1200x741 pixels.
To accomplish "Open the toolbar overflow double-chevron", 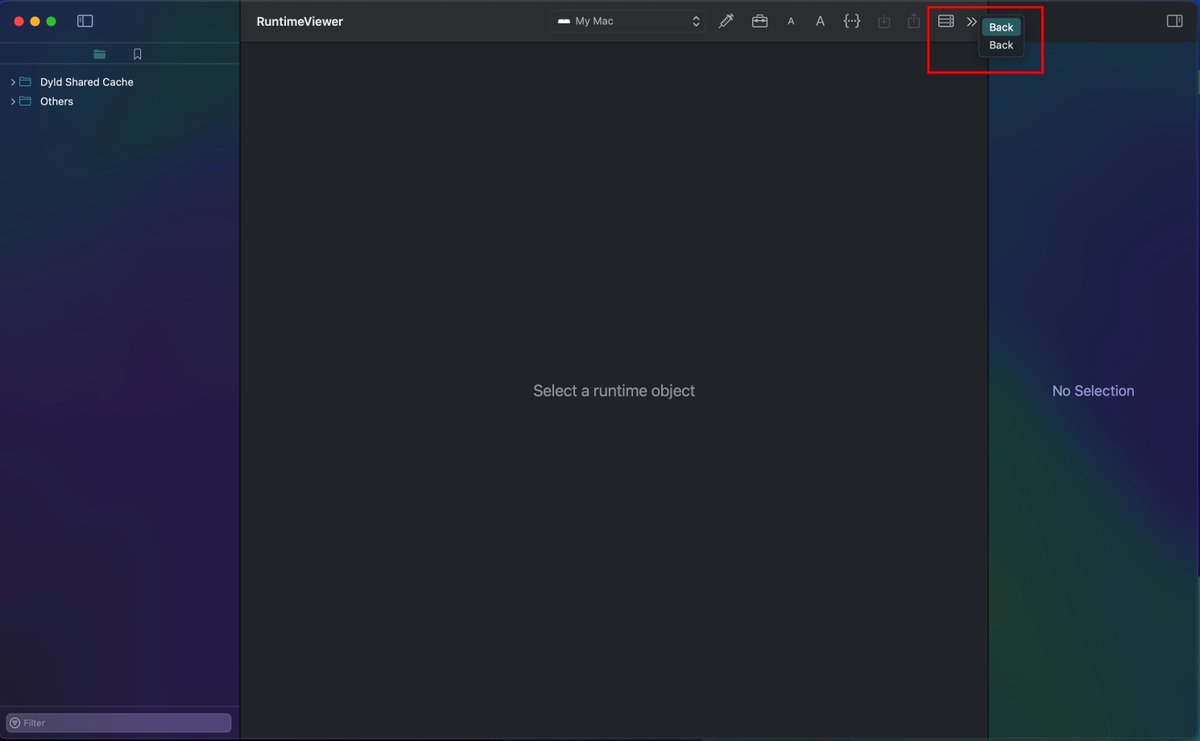I will click(971, 21).
